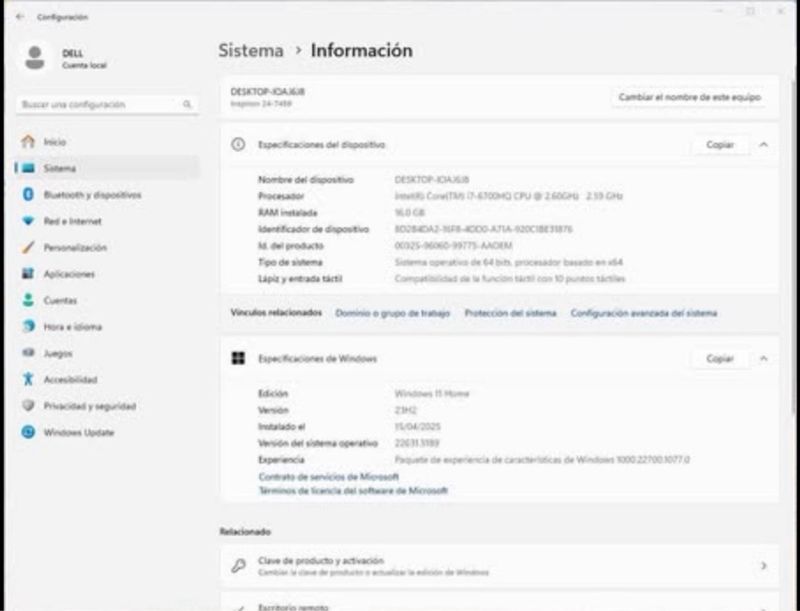Click the Windows logo icon in Especificaciones de Windows
Image resolution: width=800 pixels, height=611 pixels.
[238, 359]
